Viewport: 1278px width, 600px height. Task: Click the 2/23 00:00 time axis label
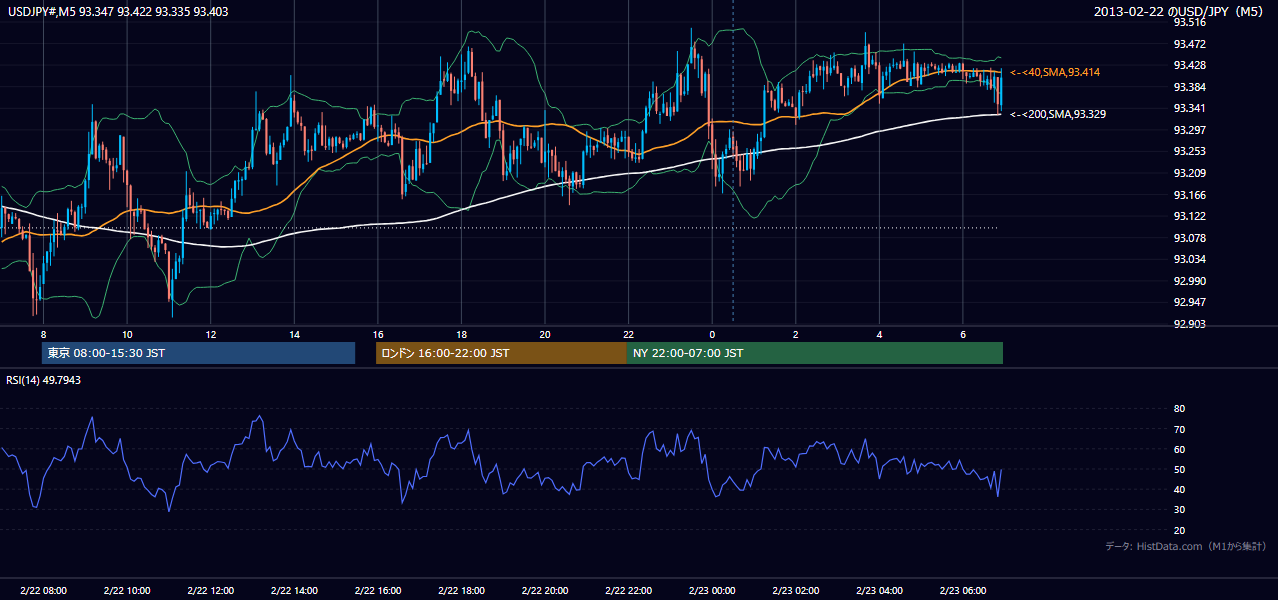(x=712, y=590)
